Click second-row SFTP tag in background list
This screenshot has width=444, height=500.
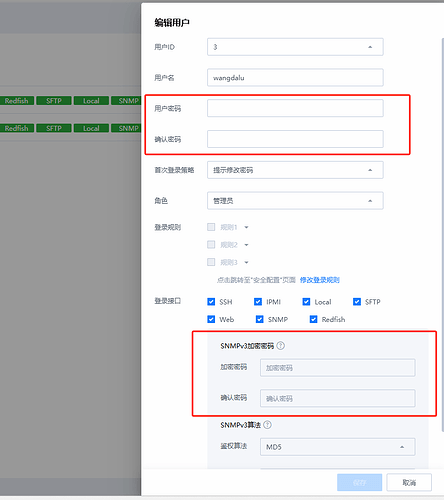tap(54, 128)
